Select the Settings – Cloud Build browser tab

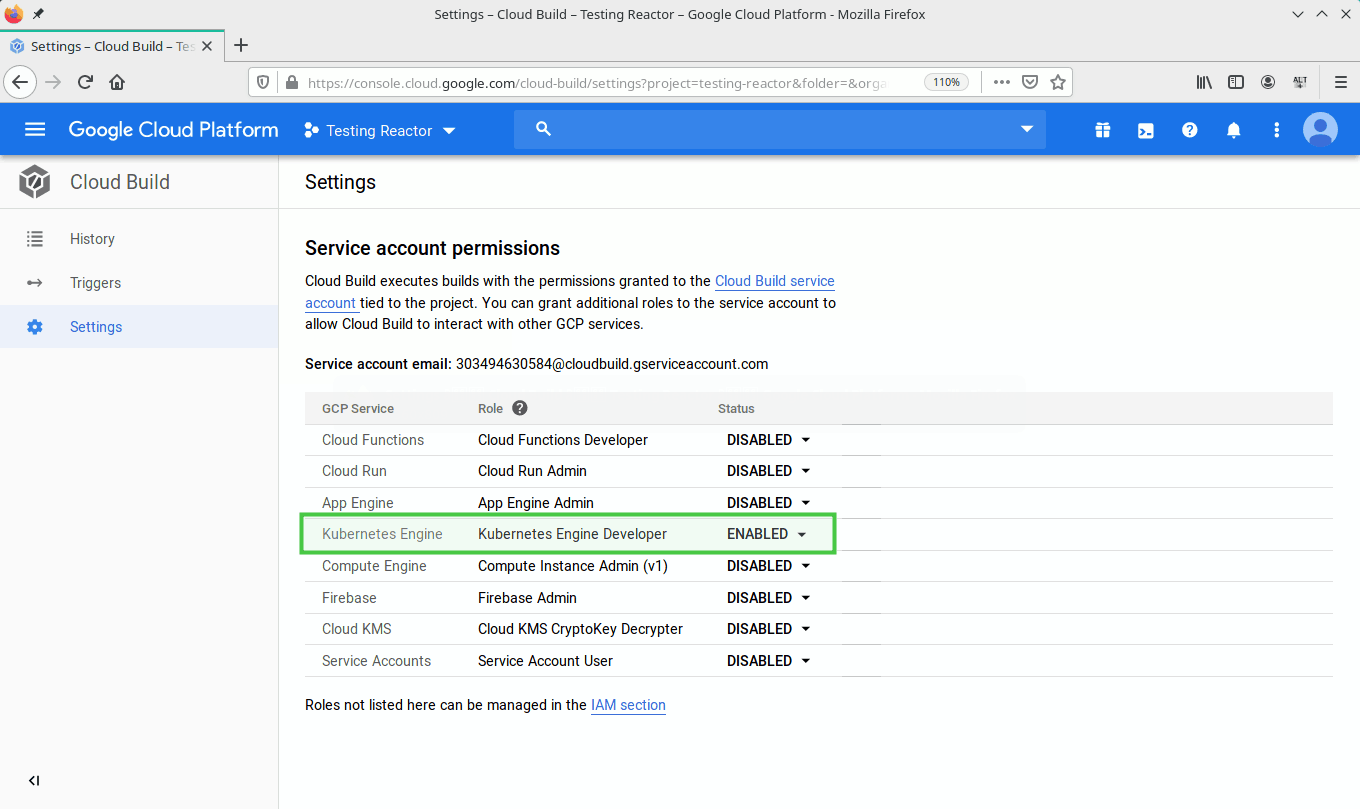tap(112, 46)
